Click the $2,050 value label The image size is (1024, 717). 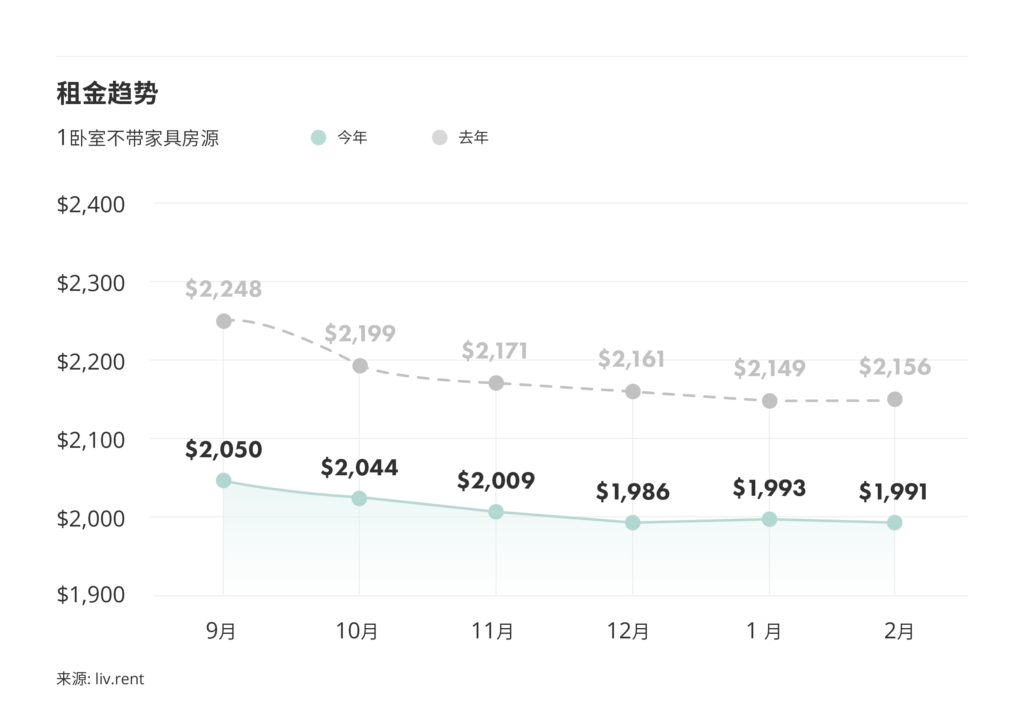[224, 450]
